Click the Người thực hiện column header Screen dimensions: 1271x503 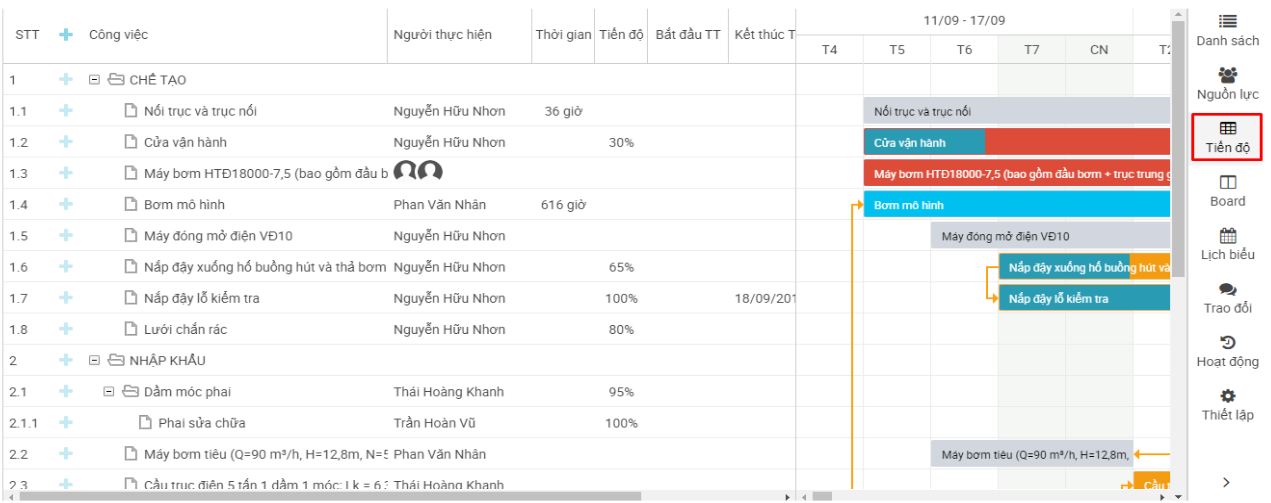442,35
